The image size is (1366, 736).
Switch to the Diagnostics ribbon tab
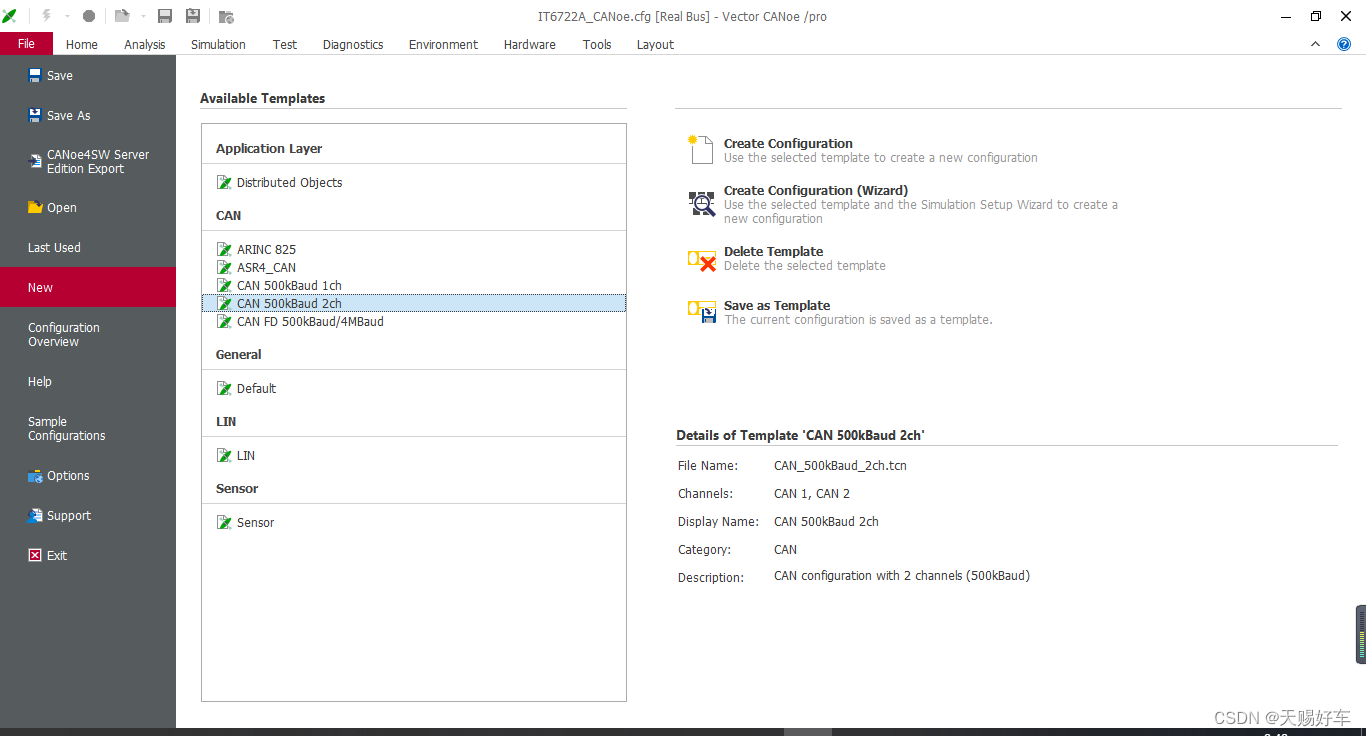pyautogui.click(x=353, y=44)
